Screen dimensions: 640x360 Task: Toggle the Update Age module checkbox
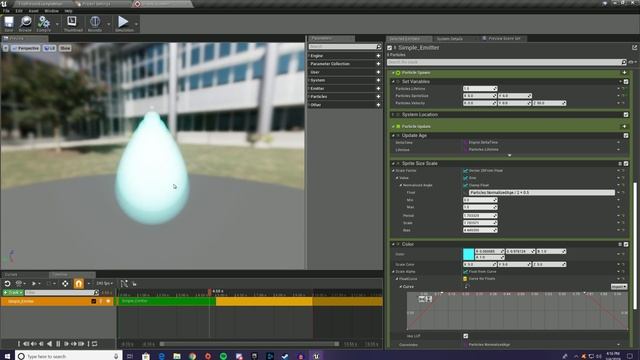[626, 136]
